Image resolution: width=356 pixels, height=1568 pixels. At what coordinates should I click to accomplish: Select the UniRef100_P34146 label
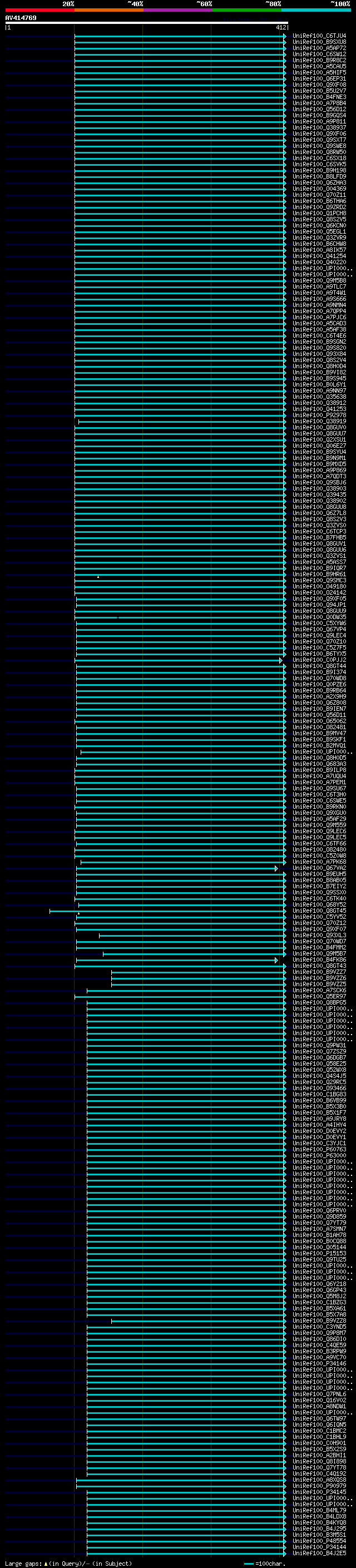click(319, 1363)
